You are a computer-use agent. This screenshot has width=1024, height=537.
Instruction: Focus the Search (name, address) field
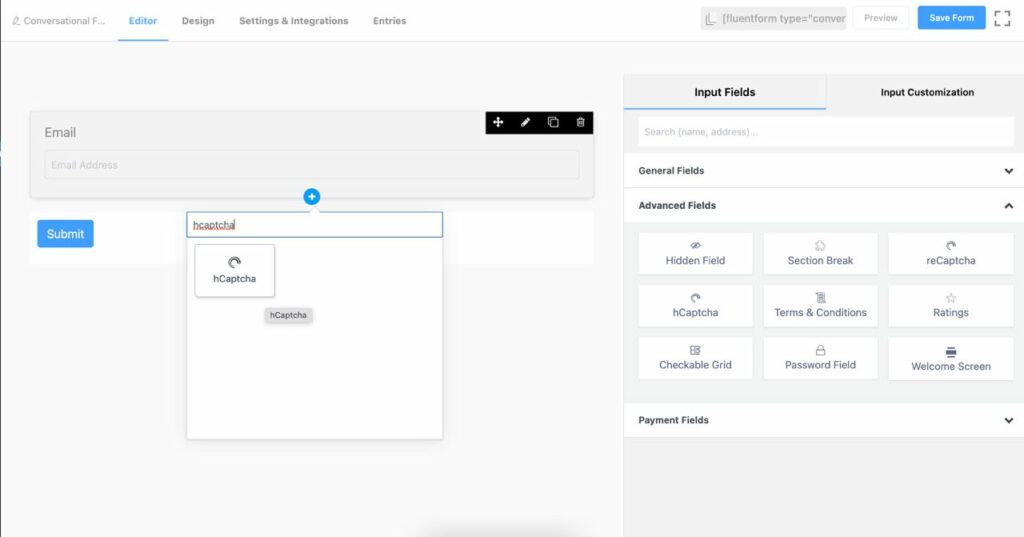click(825, 132)
